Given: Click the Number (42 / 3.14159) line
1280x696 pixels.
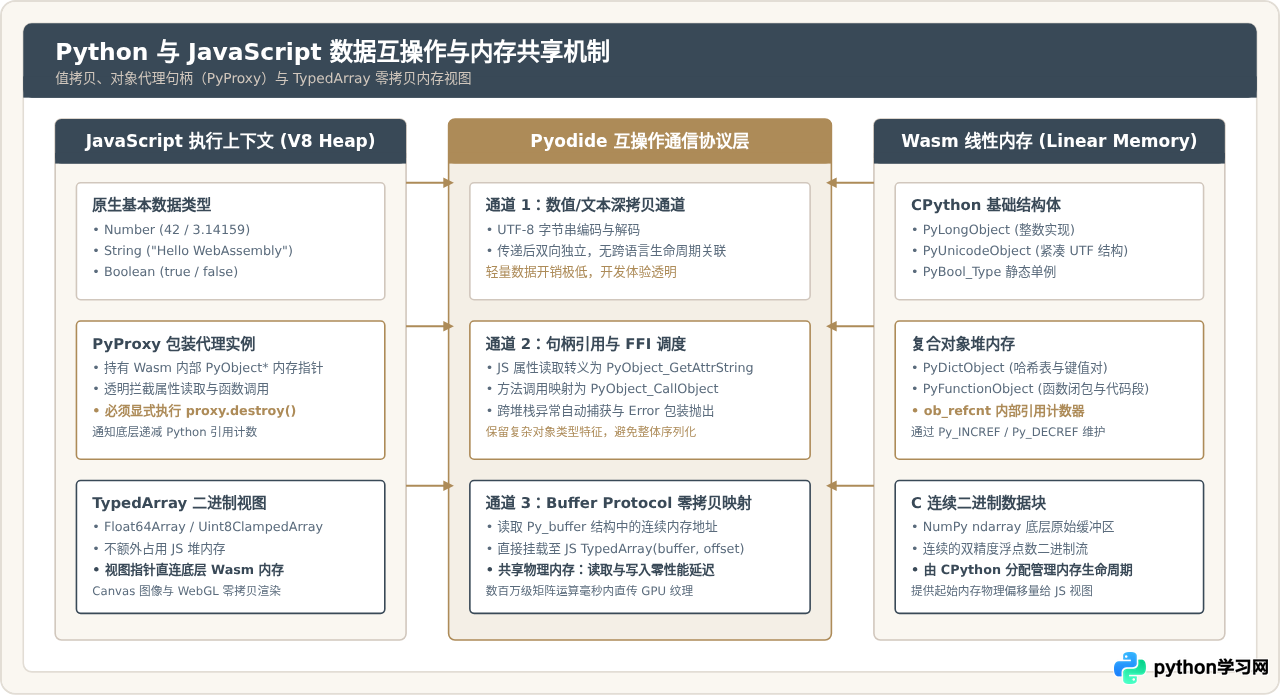Looking at the screenshot, I should click(x=171, y=230).
